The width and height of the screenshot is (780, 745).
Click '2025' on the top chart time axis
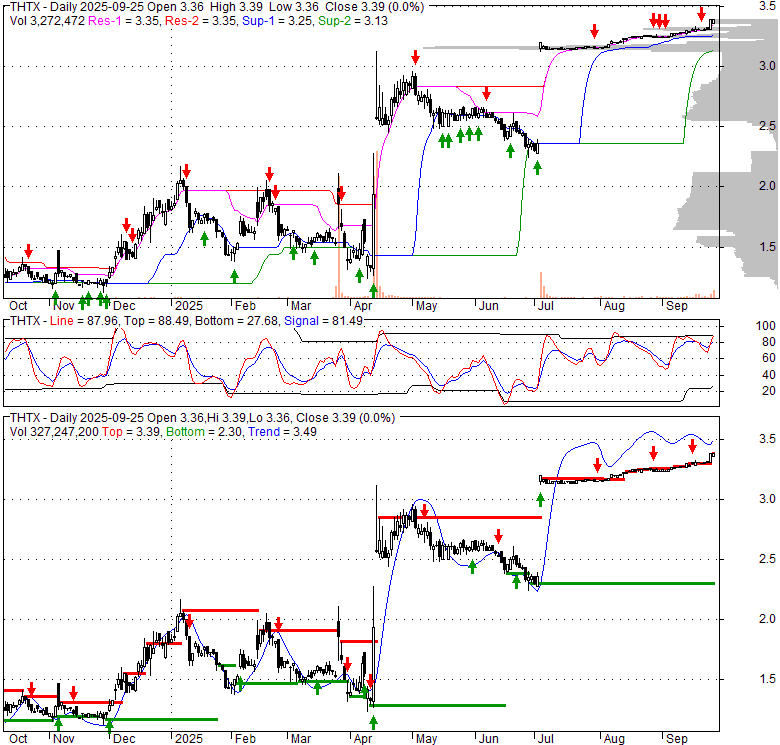point(189,306)
